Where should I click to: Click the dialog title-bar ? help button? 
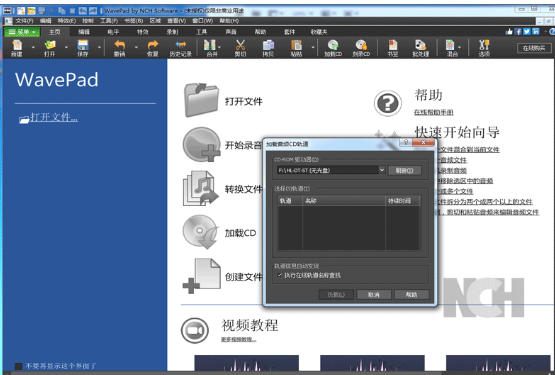(x=406, y=142)
